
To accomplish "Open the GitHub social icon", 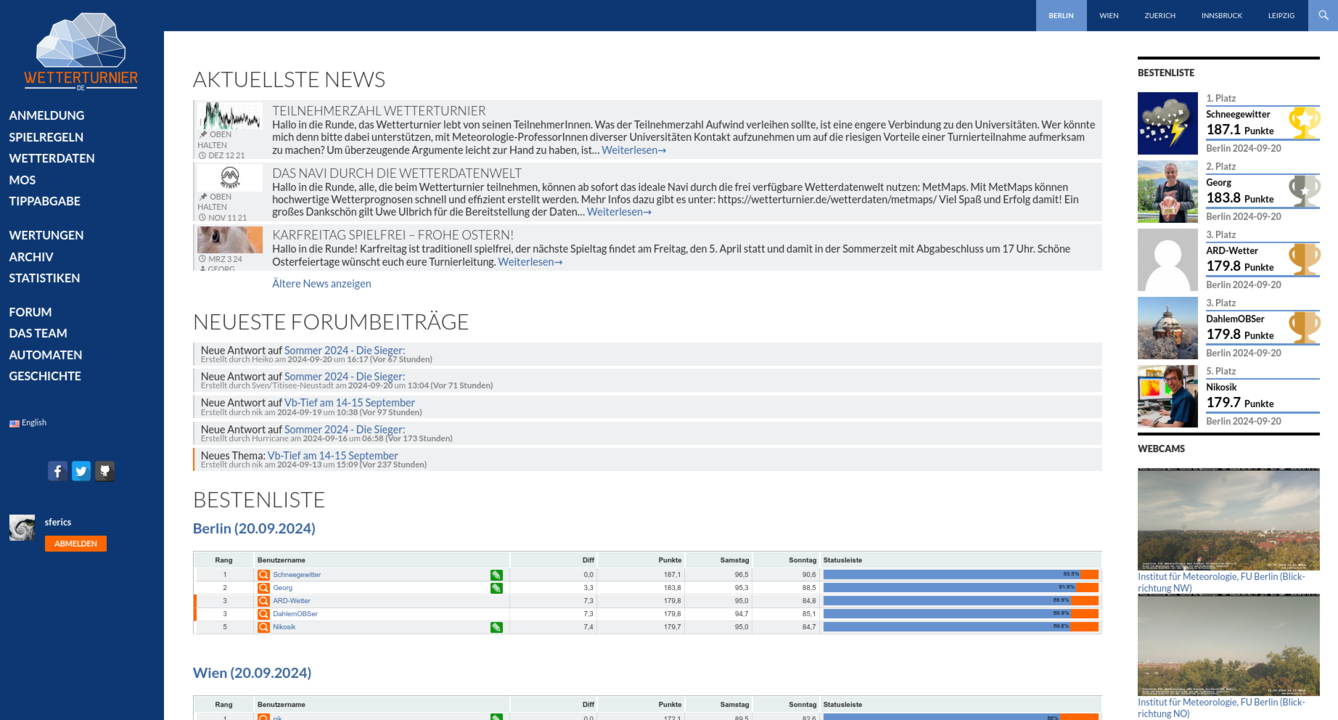I will [x=104, y=471].
